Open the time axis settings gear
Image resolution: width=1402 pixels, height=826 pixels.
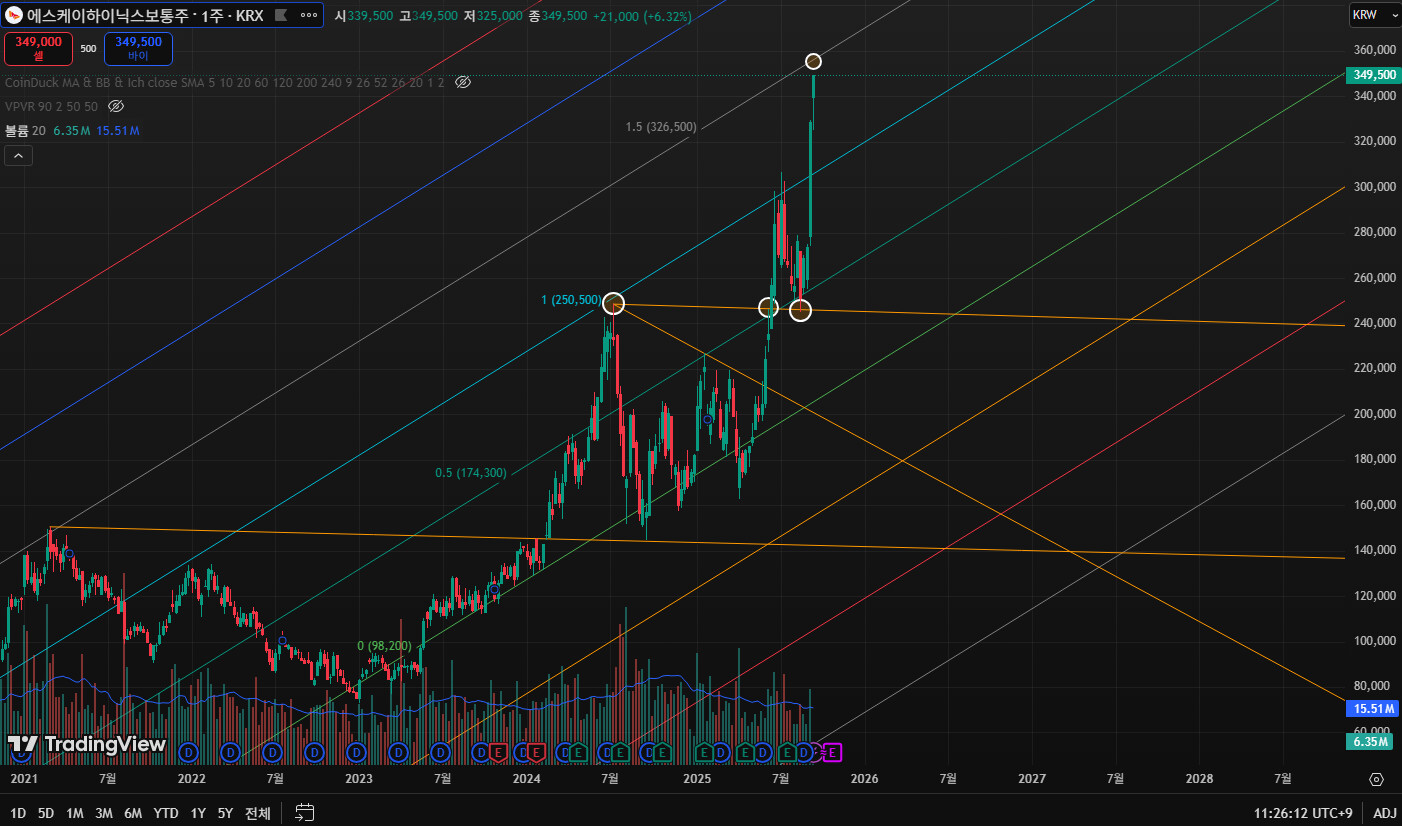(1376, 779)
